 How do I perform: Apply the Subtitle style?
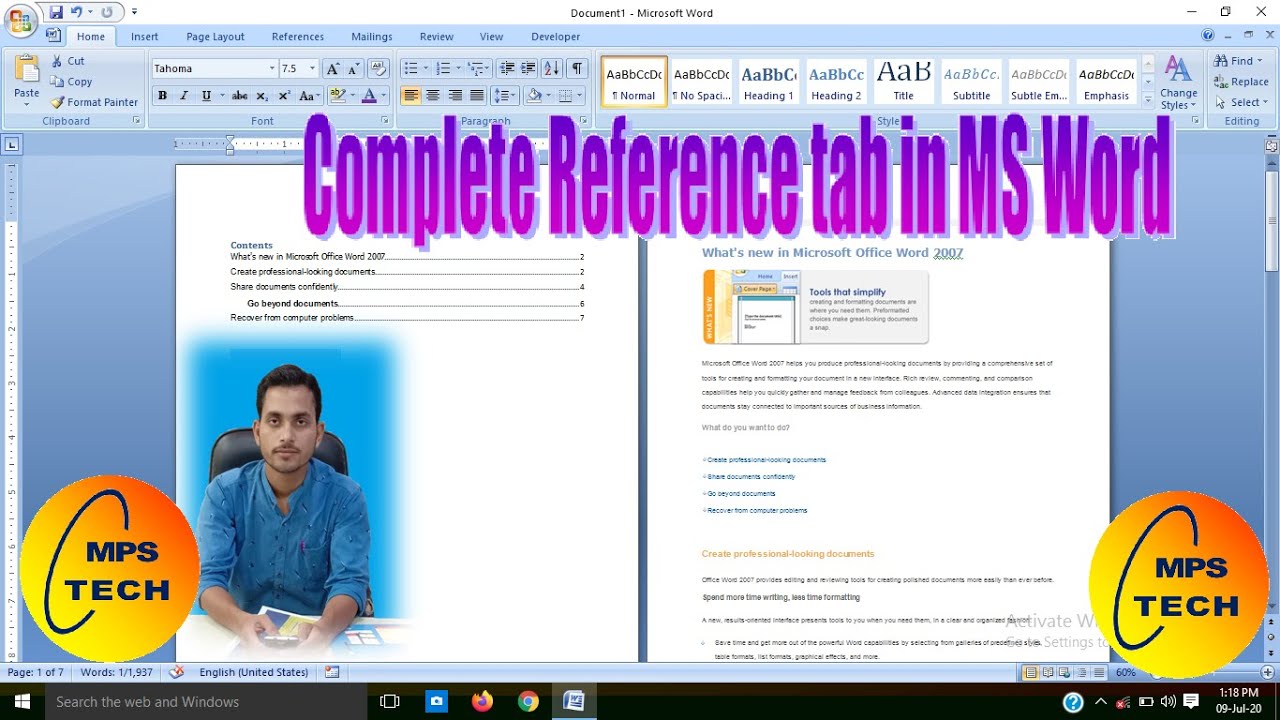[x=971, y=81]
